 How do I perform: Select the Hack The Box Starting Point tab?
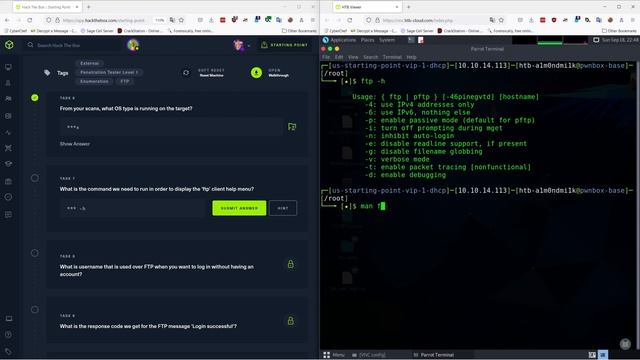pos(46,7)
